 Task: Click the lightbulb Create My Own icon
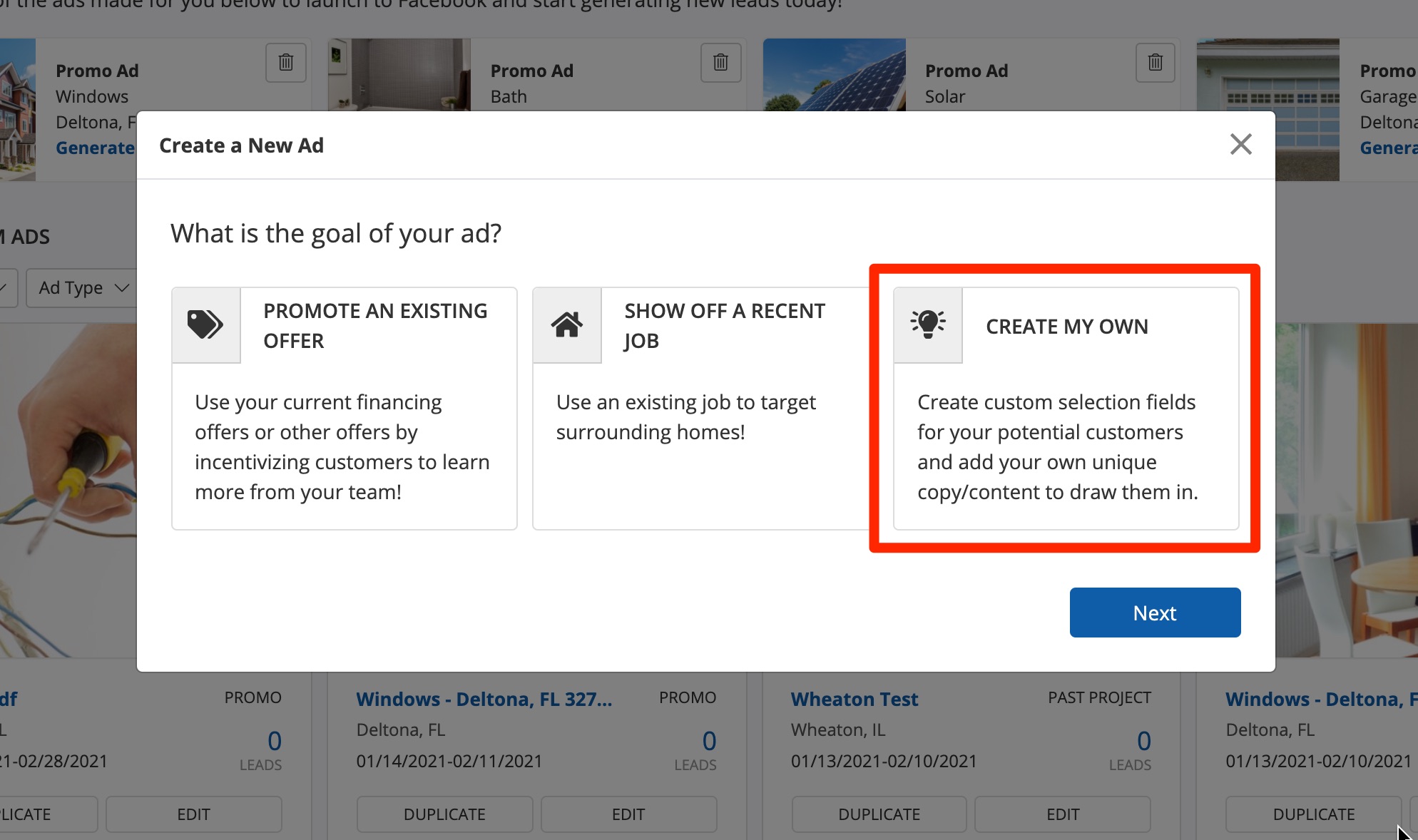coord(928,325)
